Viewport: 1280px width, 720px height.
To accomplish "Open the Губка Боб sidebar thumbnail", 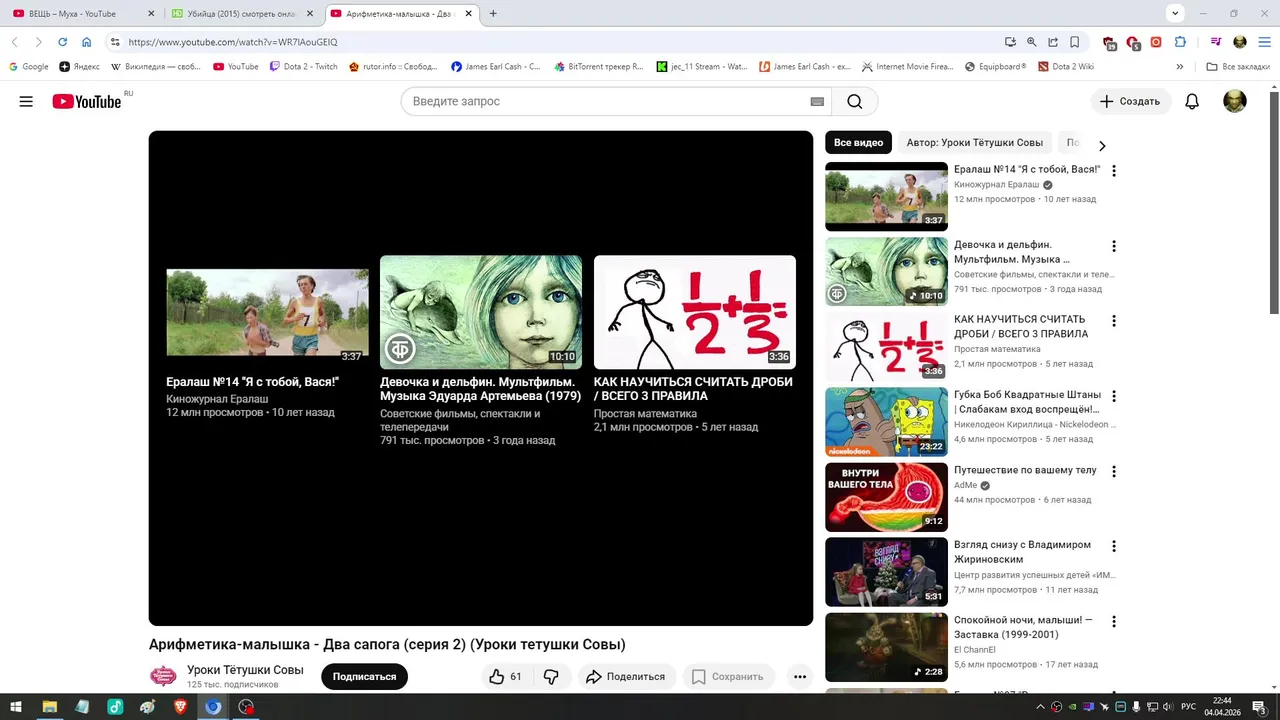I will click(x=886, y=422).
